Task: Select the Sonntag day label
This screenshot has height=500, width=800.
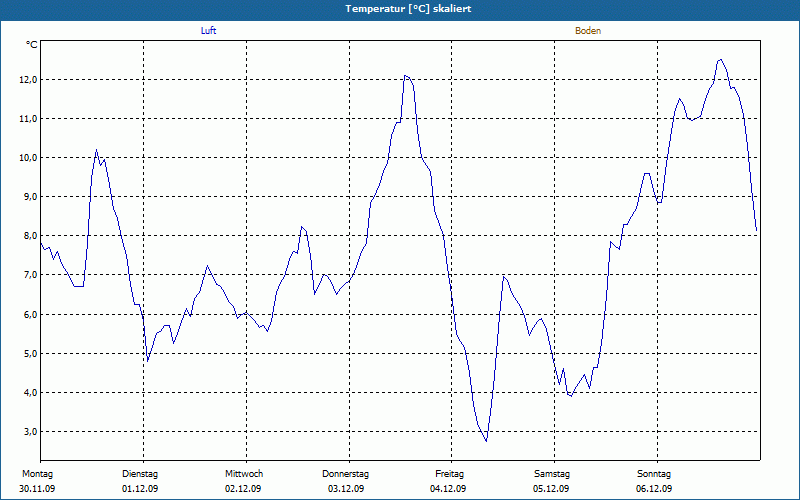Action: click(x=654, y=474)
